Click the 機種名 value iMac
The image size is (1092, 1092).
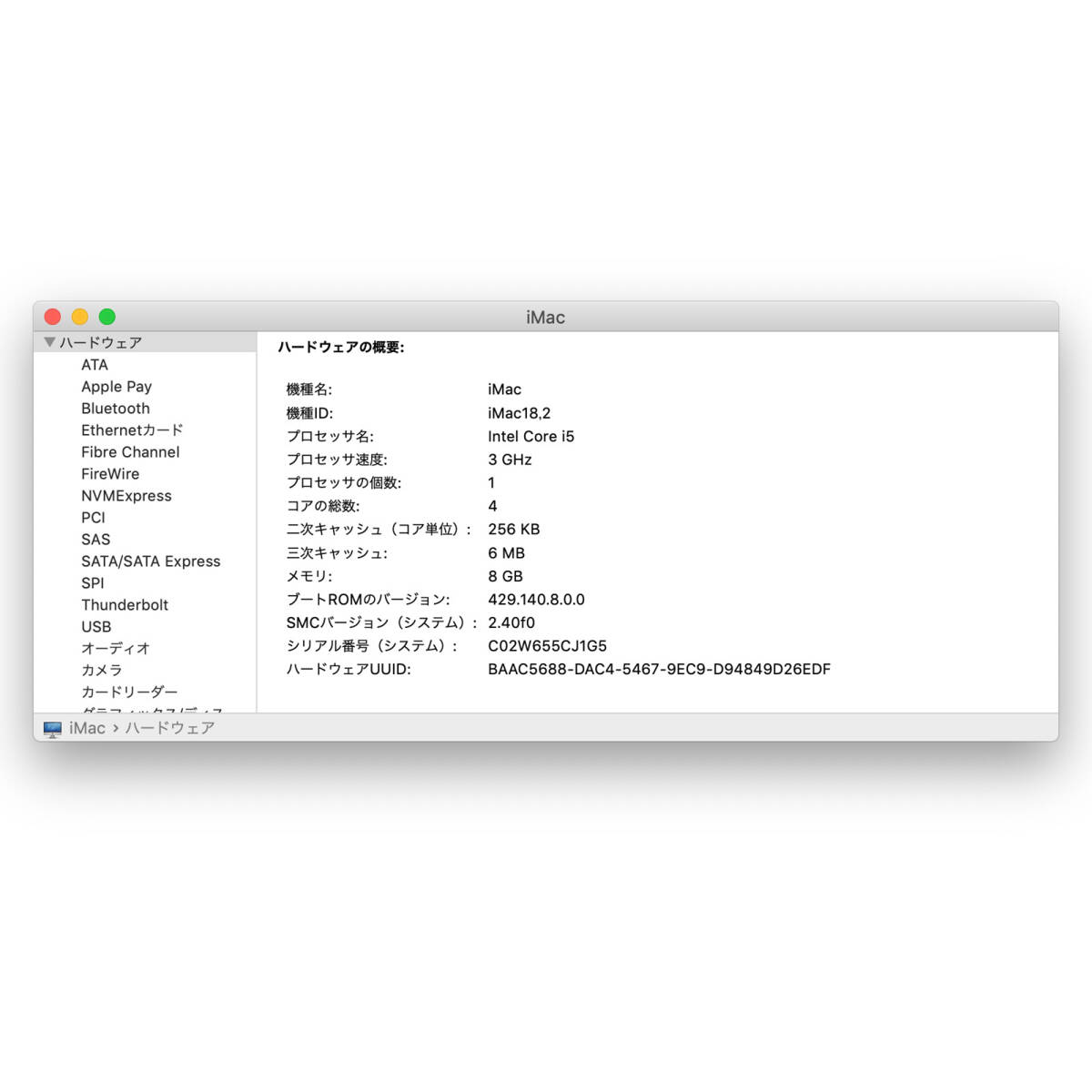[x=505, y=389]
